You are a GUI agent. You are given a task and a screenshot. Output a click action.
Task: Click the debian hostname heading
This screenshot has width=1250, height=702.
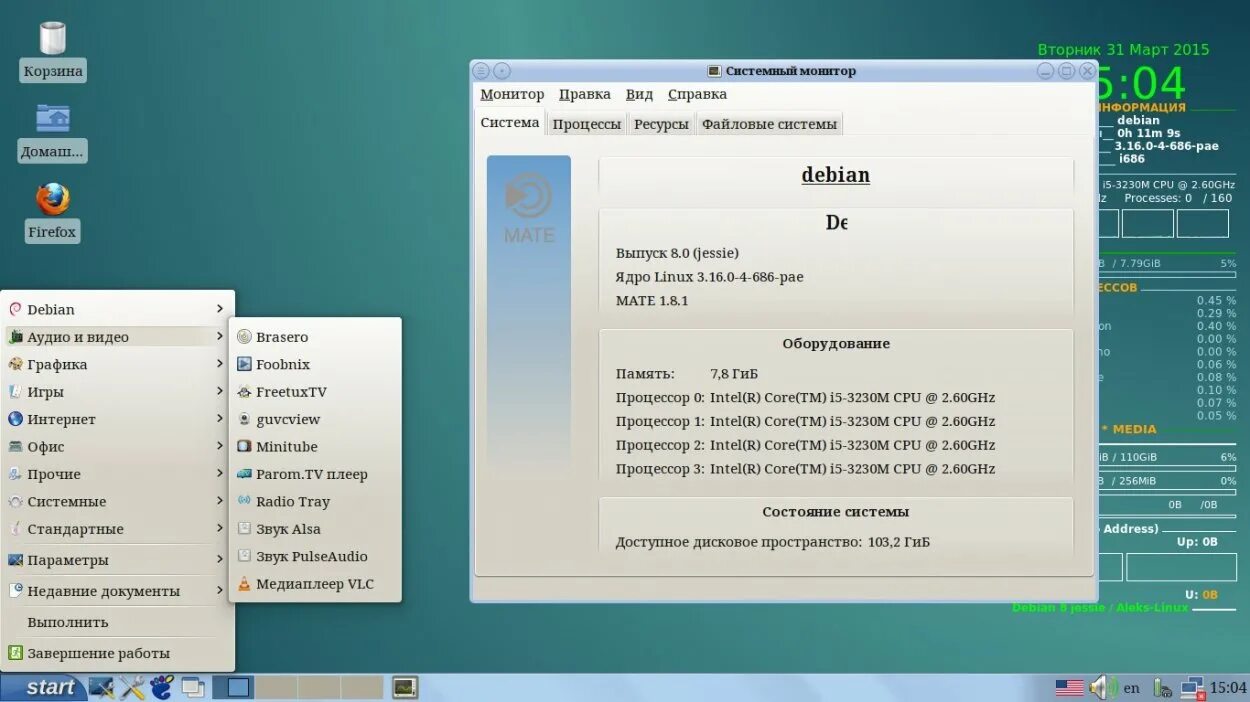tap(836, 175)
